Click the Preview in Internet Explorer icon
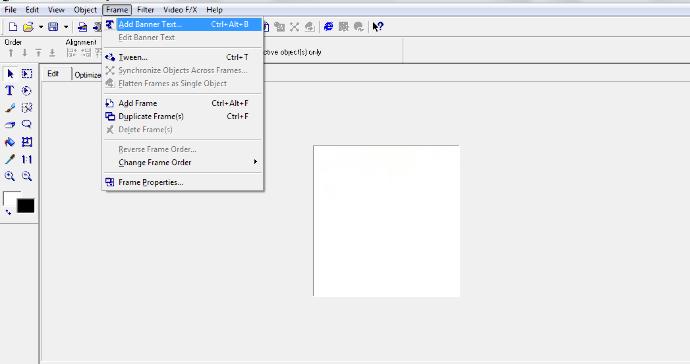 pos(328,27)
